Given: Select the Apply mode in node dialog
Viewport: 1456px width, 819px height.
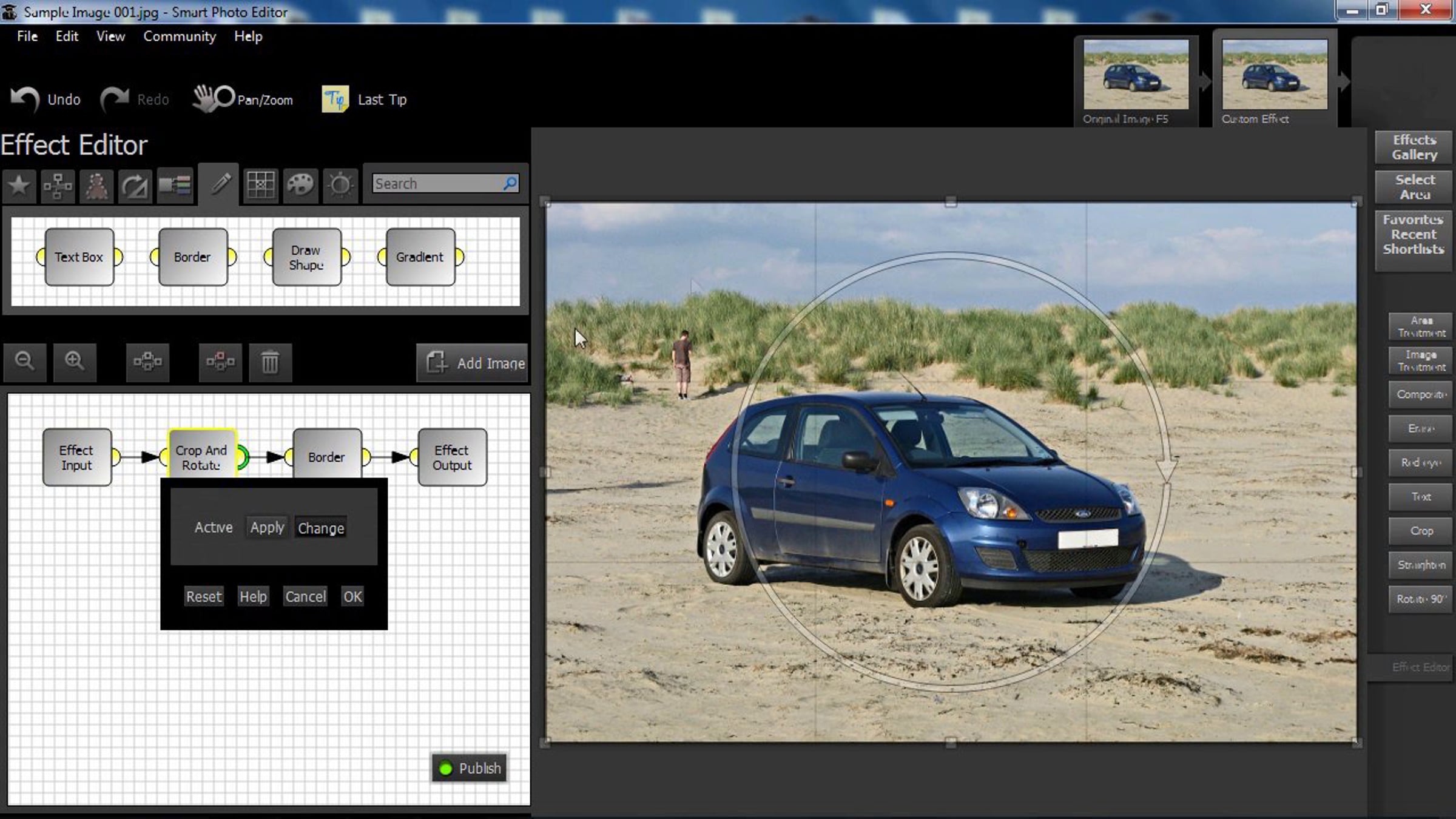Looking at the screenshot, I should click(267, 528).
